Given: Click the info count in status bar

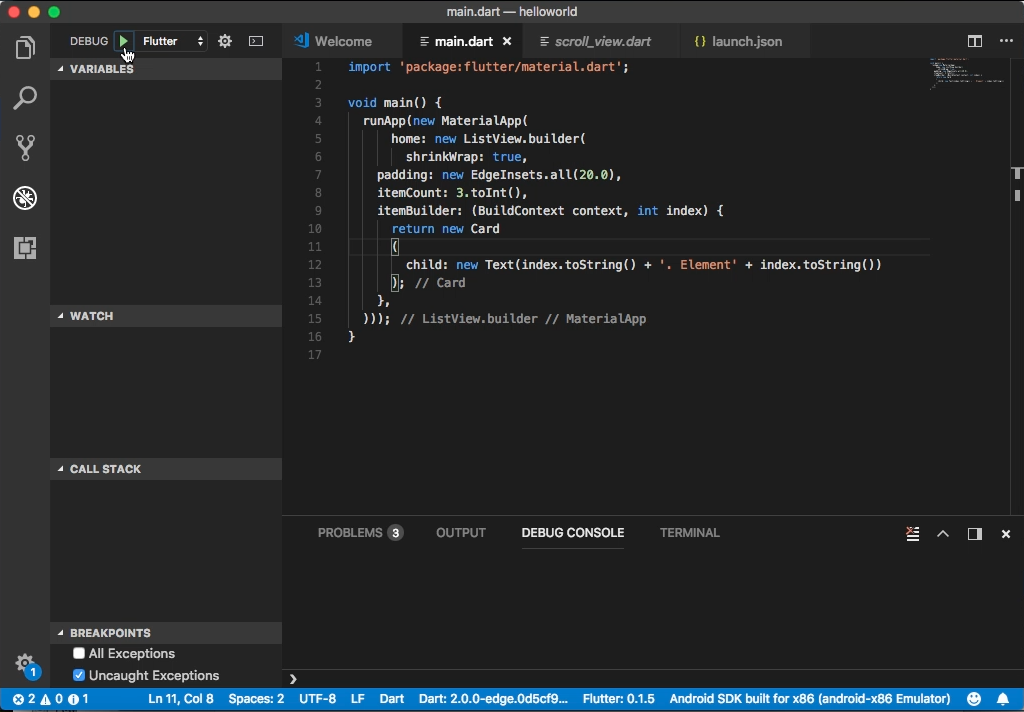Looking at the screenshot, I should click(x=79, y=699).
